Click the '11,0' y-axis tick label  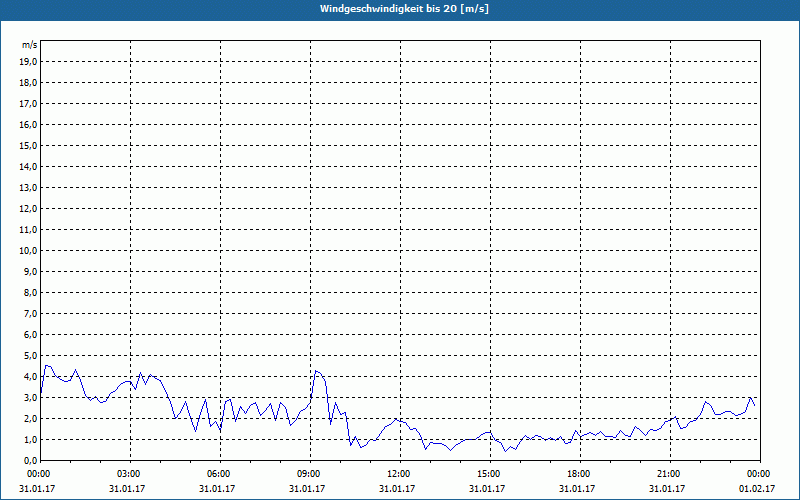tap(28, 230)
